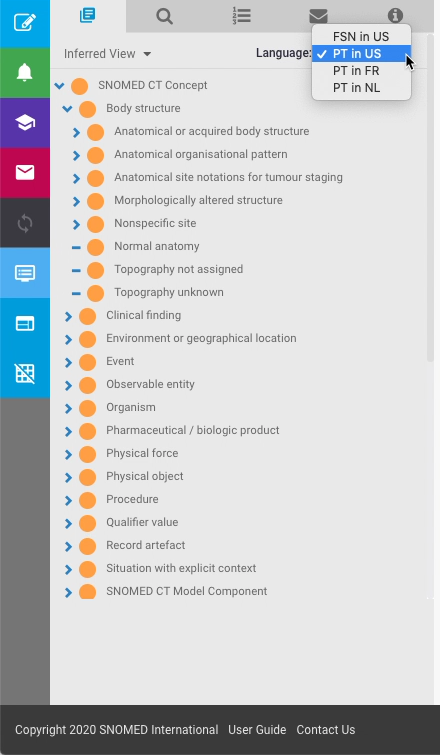
Task: Switch to the search magnifier tab
Action: 165,16
